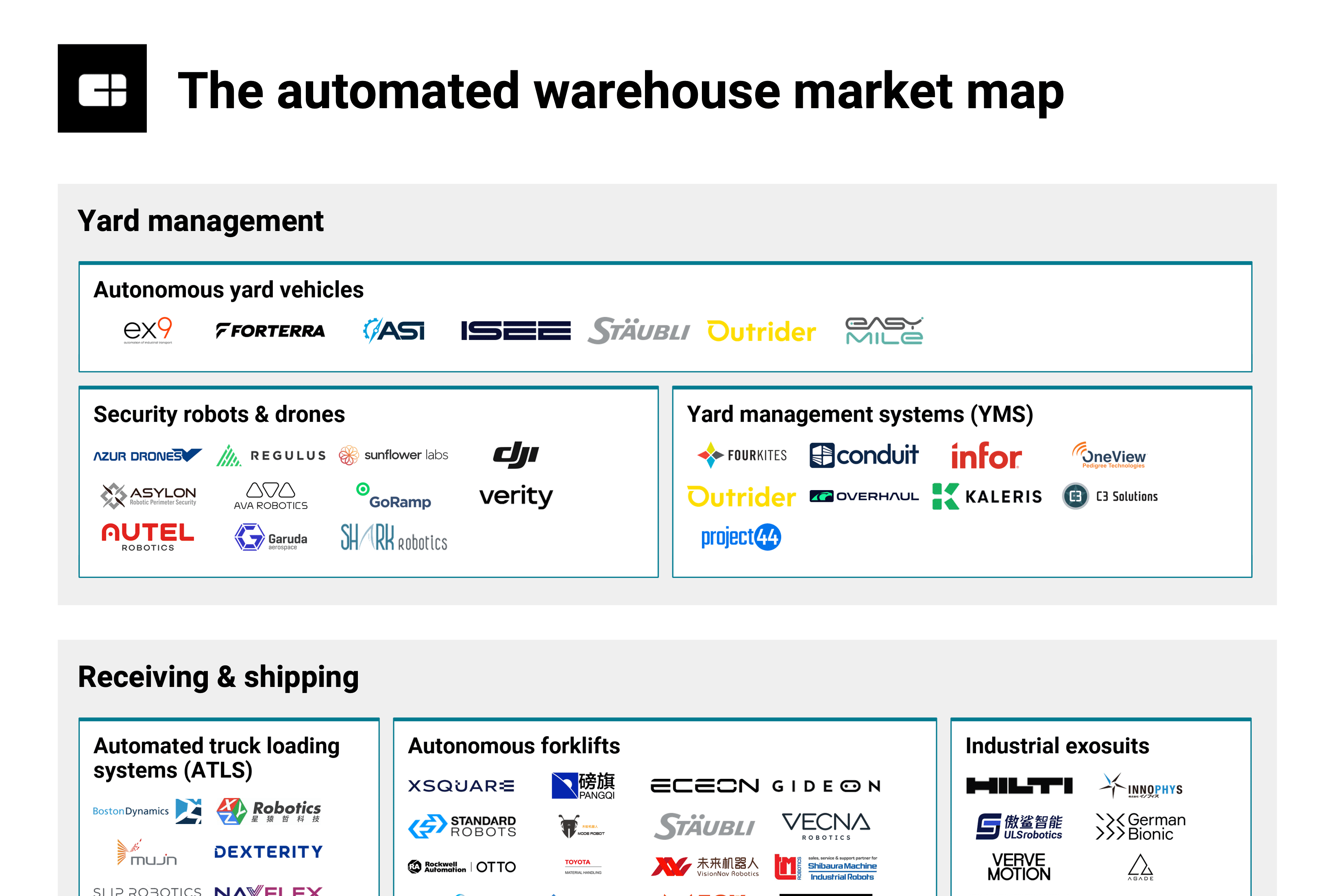Select the Mujin logo
This screenshot has height=896, width=1329.
click(147, 852)
